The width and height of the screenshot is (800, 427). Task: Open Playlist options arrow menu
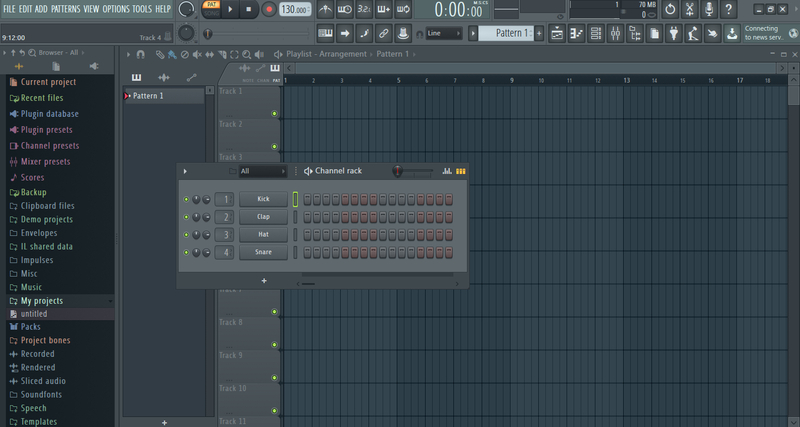(x=129, y=54)
